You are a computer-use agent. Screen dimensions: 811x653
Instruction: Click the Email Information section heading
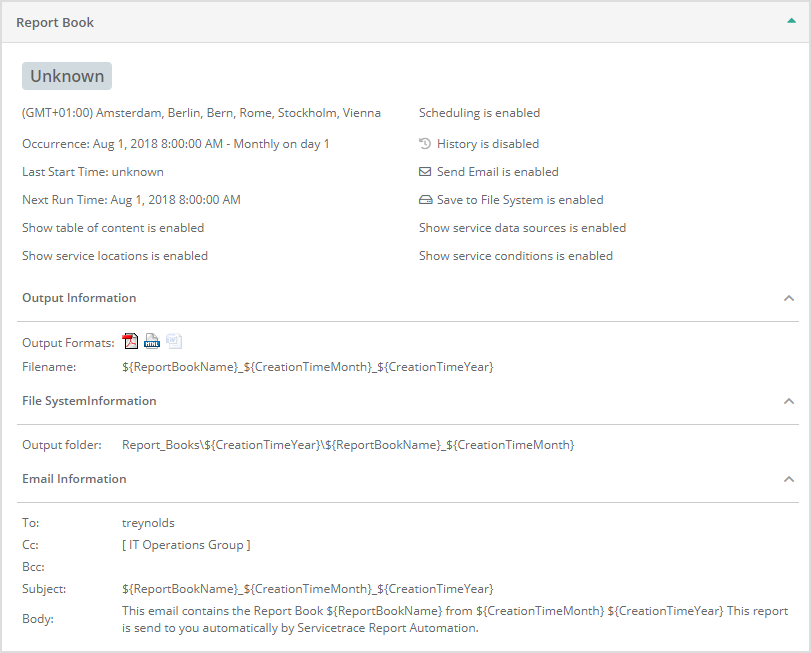(x=74, y=479)
